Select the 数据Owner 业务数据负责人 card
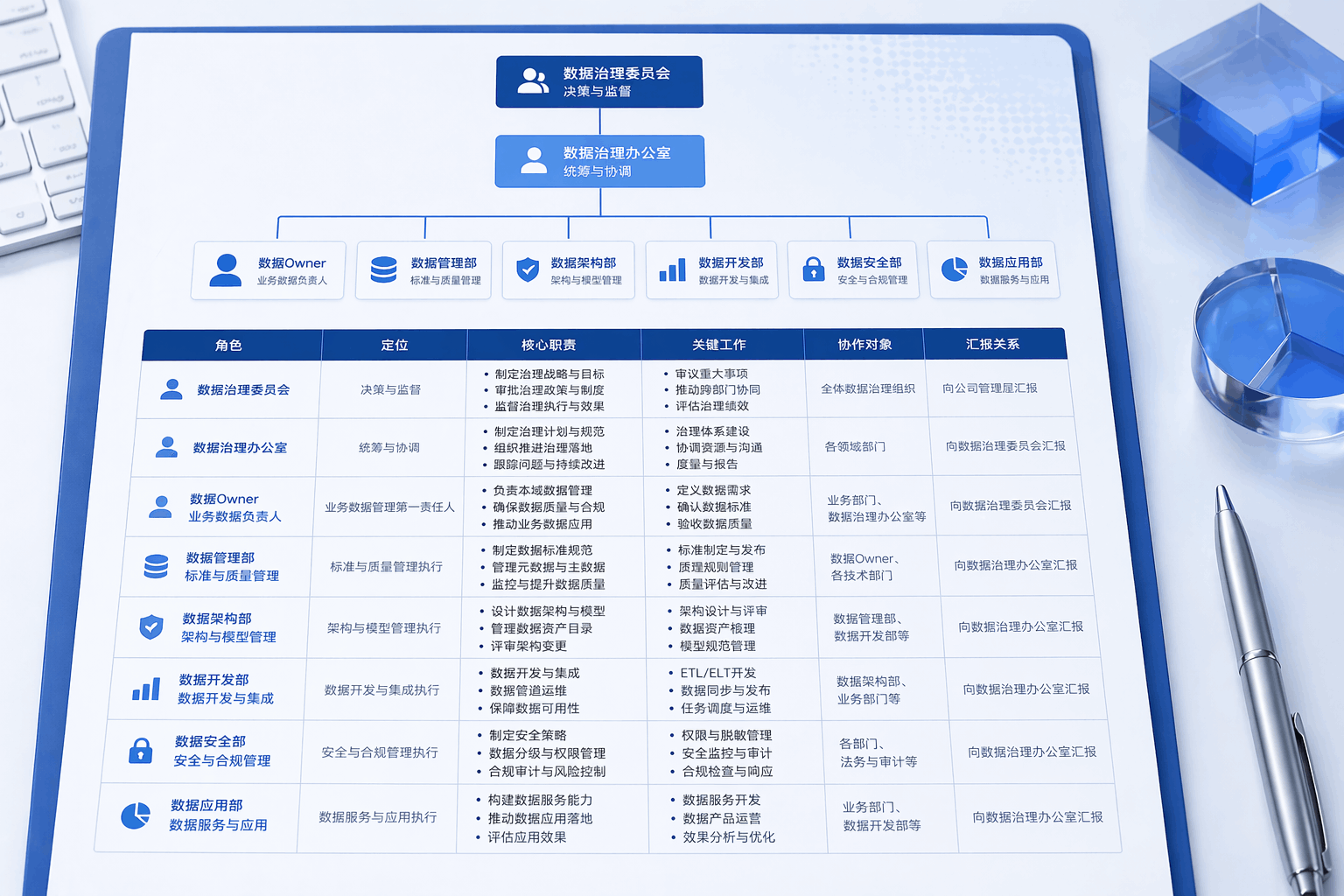The image size is (1344, 896). 268,269
